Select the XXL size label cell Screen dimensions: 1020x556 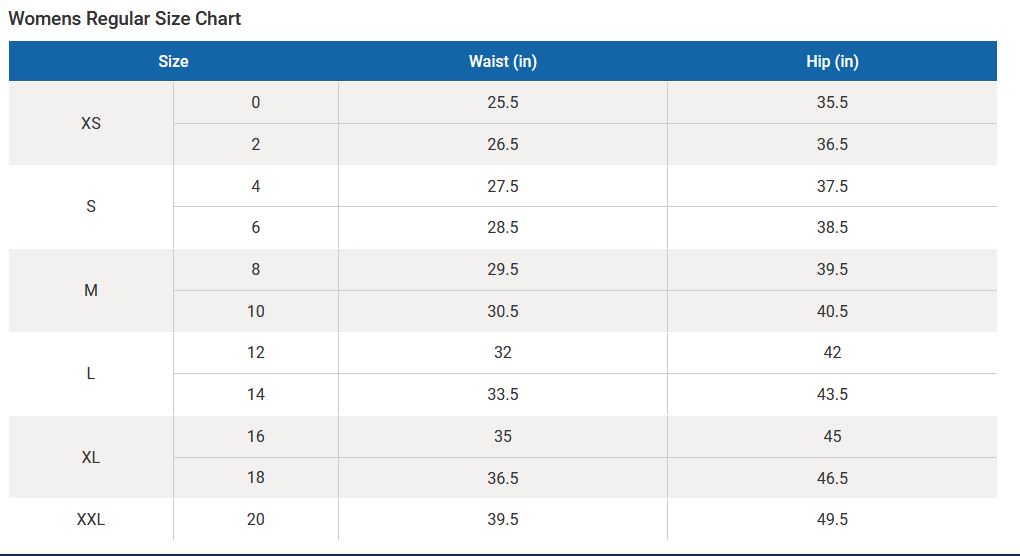click(91, 519)
